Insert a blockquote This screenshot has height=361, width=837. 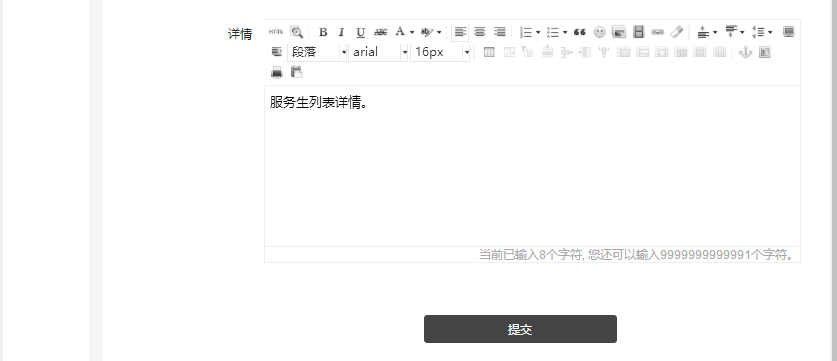pos(580,32)
